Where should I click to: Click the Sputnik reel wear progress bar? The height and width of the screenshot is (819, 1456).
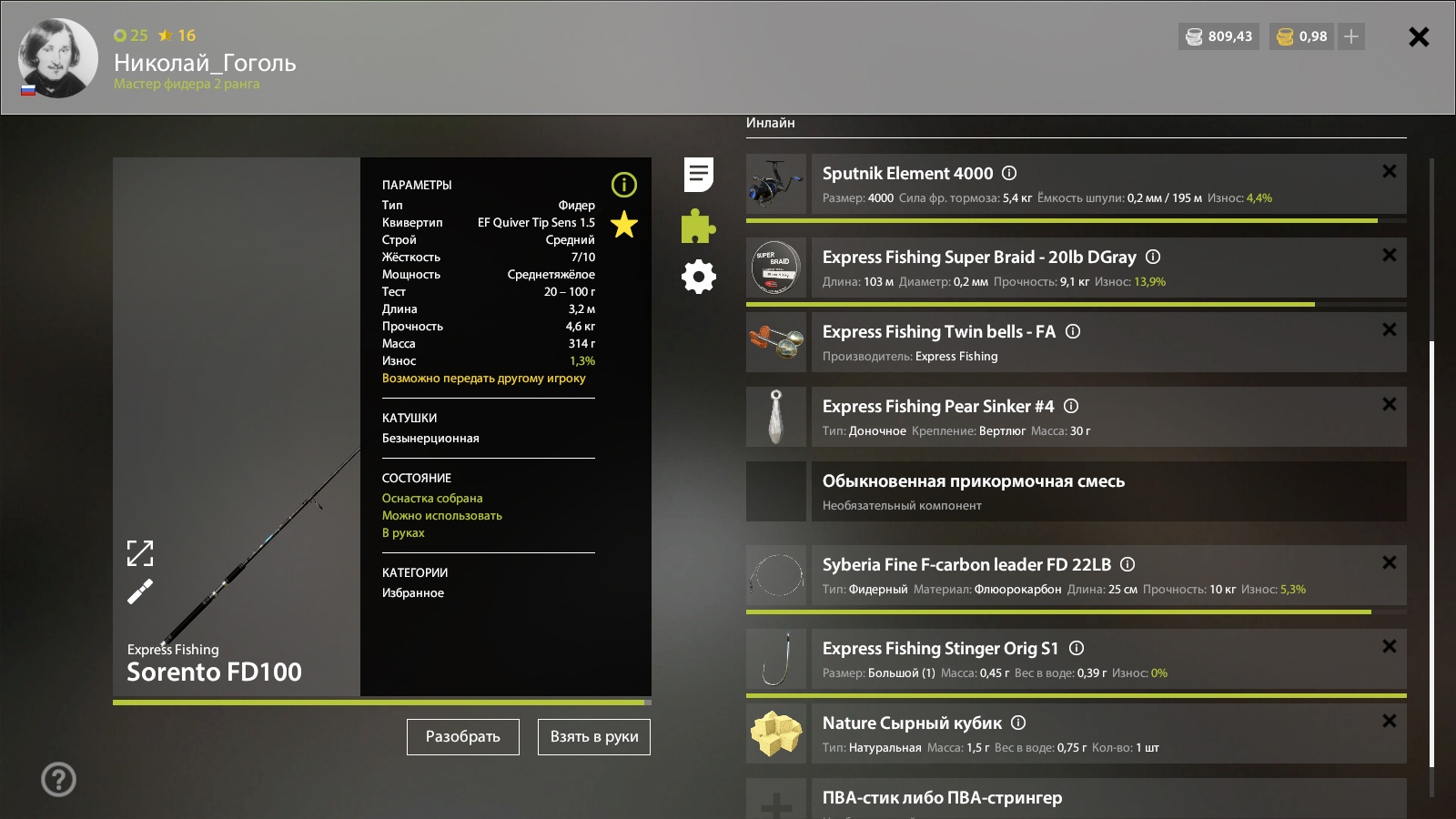pyautogui.click(x=1077, y=220)
